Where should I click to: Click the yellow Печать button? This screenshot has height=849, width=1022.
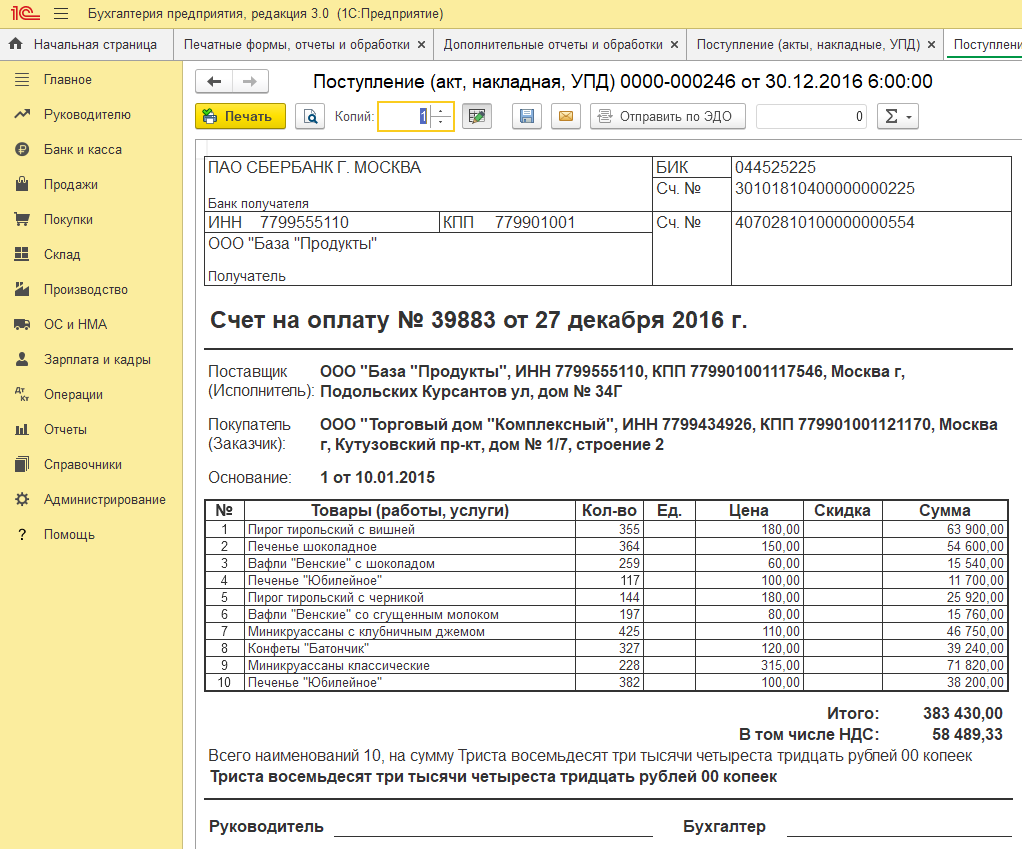pyautogui.click(x=240, y=117)
